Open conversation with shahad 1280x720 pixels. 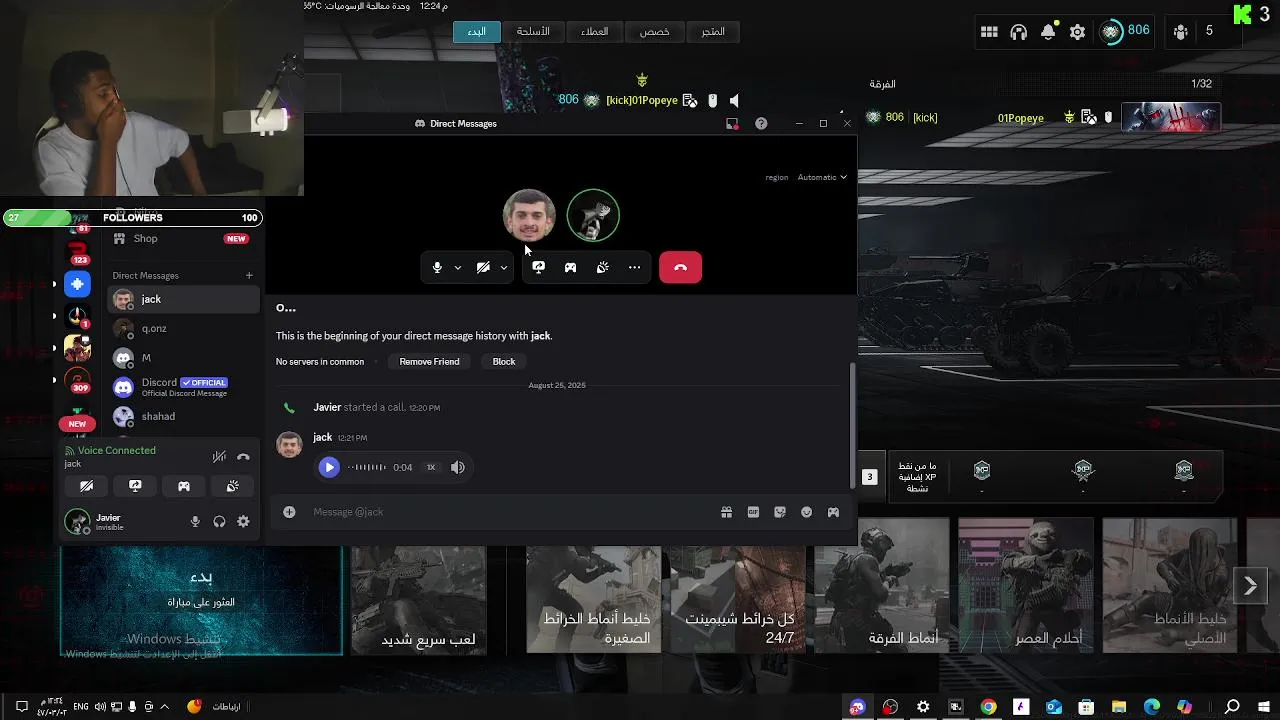[182, 416]
